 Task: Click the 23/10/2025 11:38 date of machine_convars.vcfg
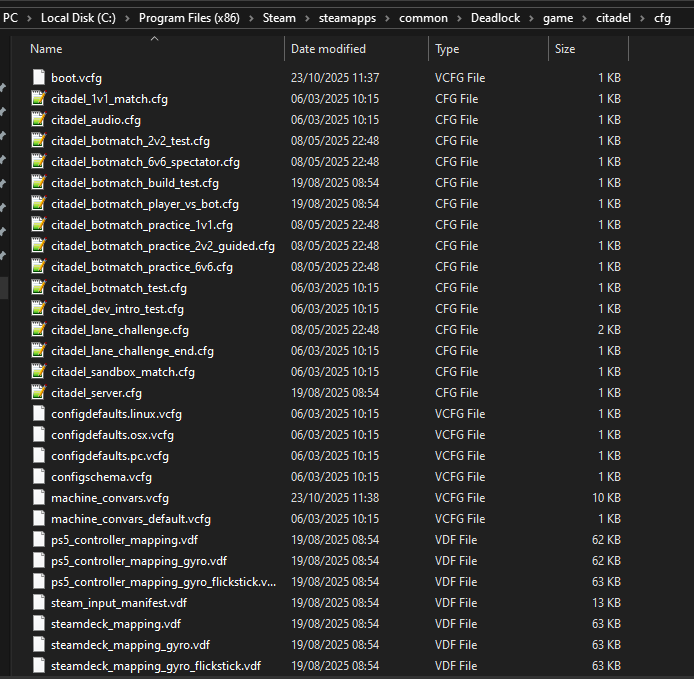335,498
